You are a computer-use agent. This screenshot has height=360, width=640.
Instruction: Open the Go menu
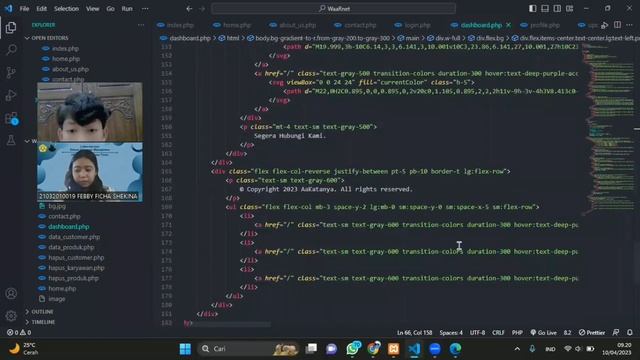coord(110,8)
